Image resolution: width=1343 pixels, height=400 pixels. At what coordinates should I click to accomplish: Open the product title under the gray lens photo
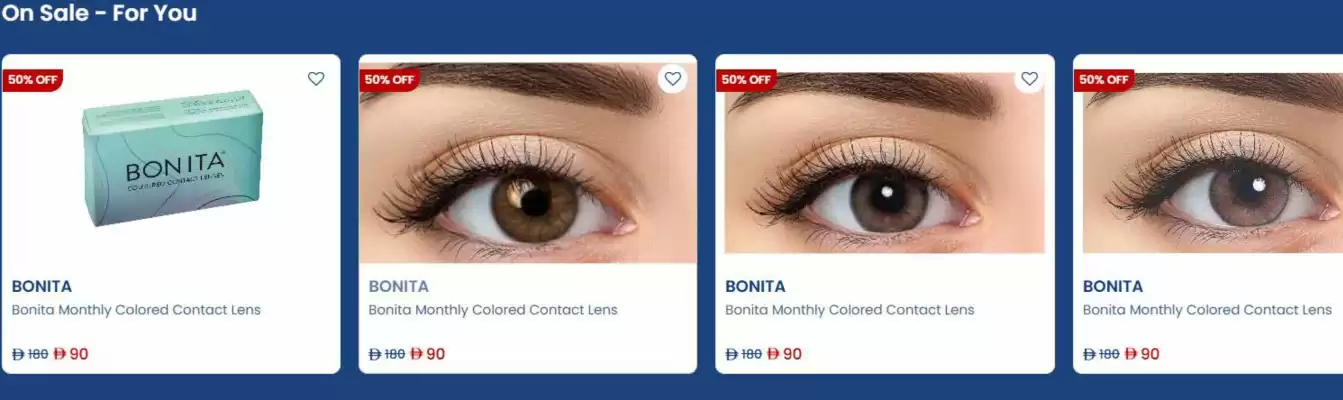(850, 310)
